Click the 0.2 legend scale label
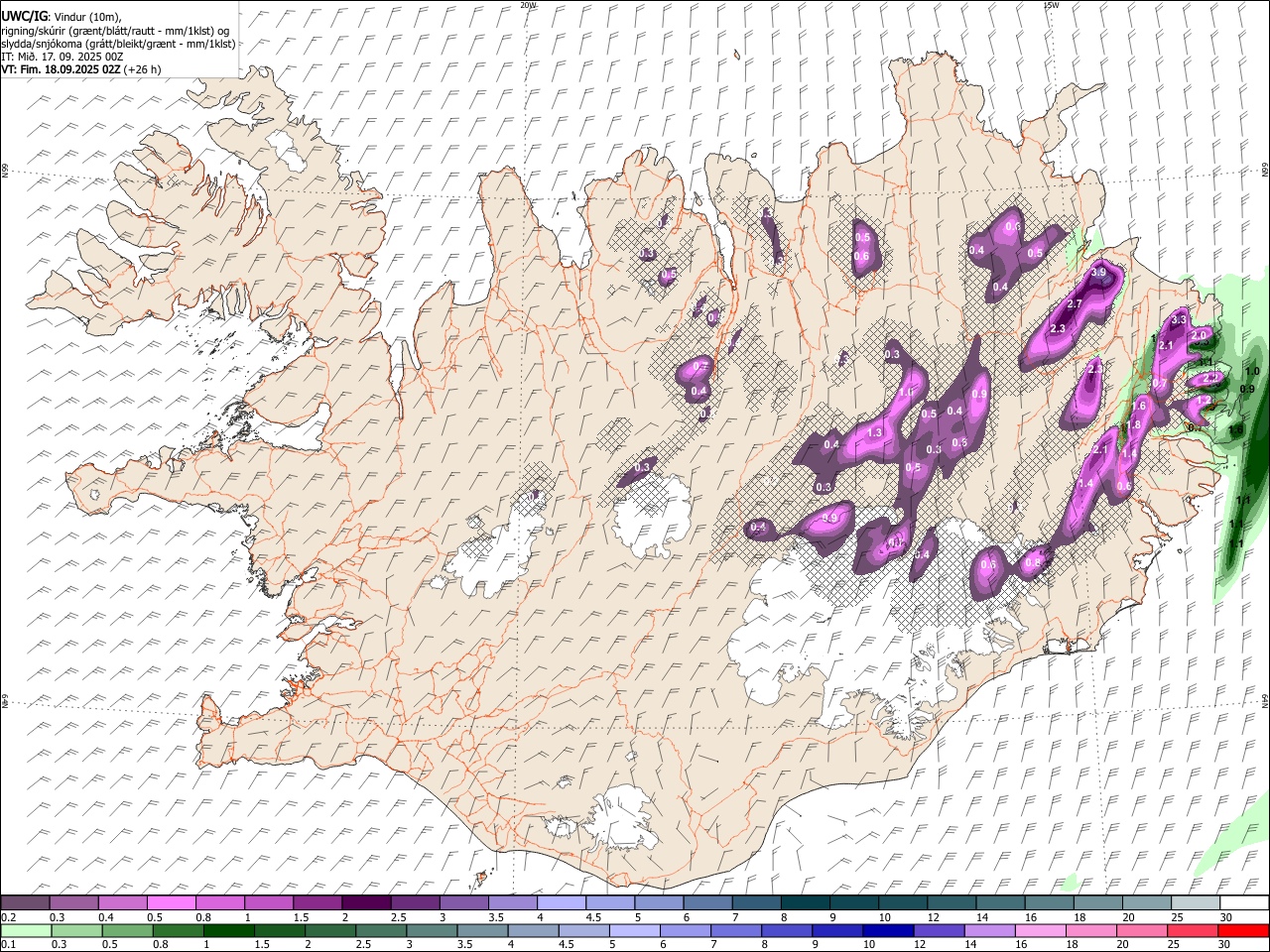This screenshot has width=1270, height=952. pyautogui.click(x=8, y=917)
